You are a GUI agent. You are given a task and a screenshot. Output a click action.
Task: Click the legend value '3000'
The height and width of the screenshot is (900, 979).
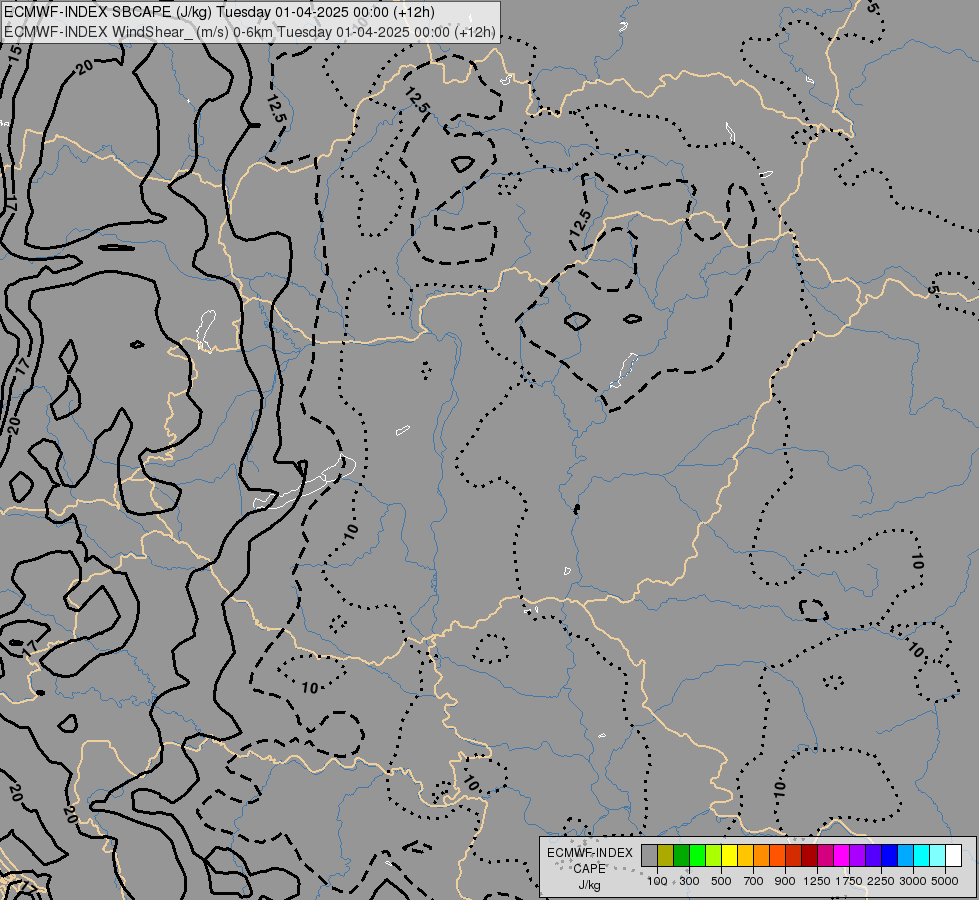point(913,881)
